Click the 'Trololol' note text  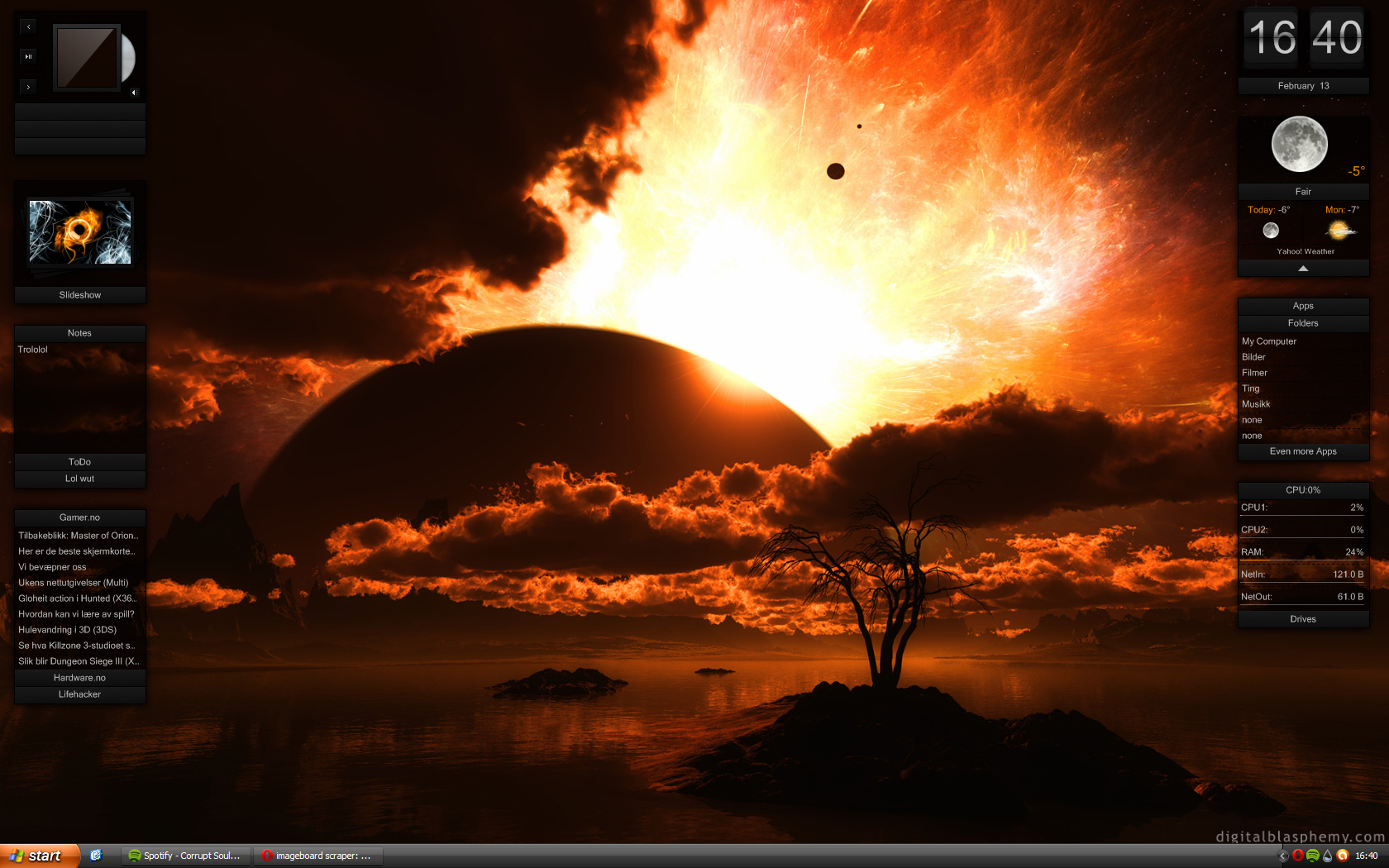[33, 350]
